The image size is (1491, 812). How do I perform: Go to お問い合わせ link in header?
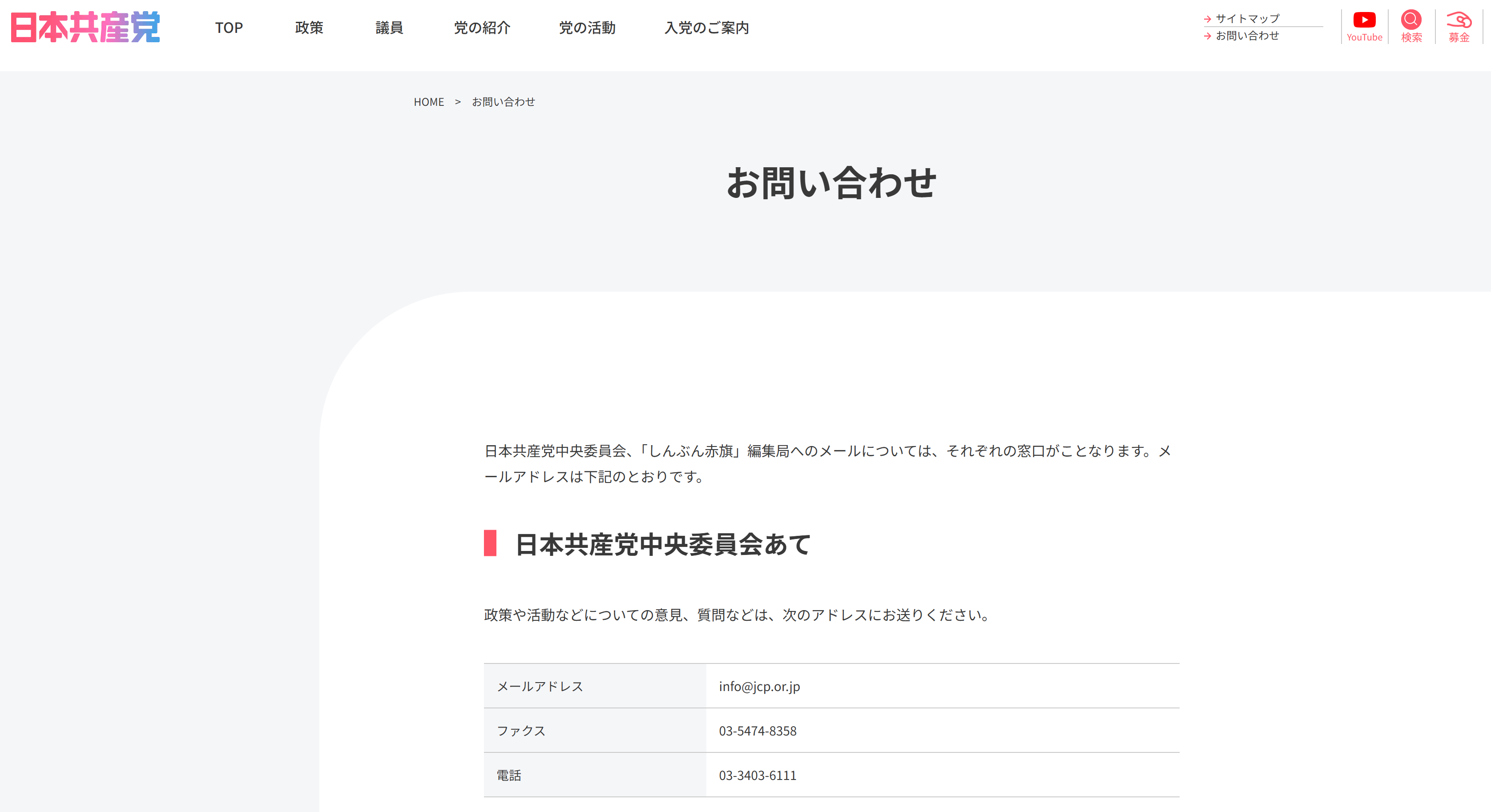click(1247, 36)
